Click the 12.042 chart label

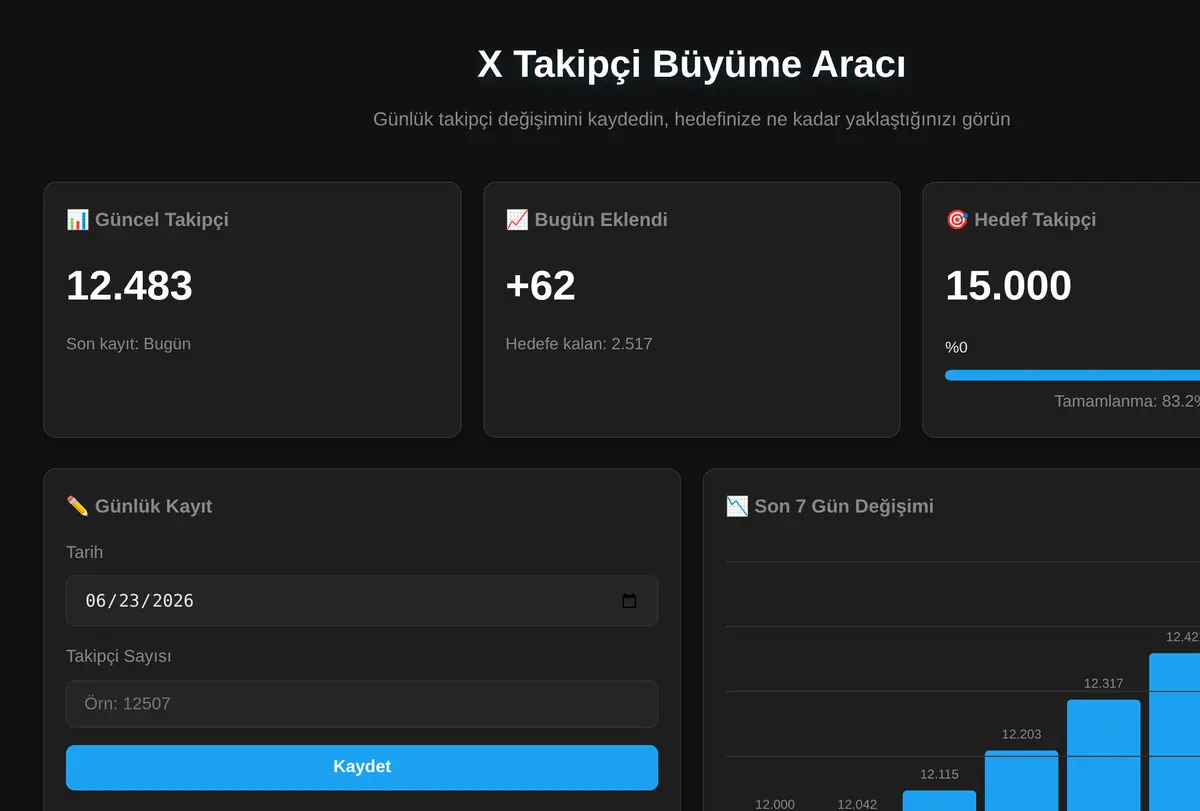857,804
